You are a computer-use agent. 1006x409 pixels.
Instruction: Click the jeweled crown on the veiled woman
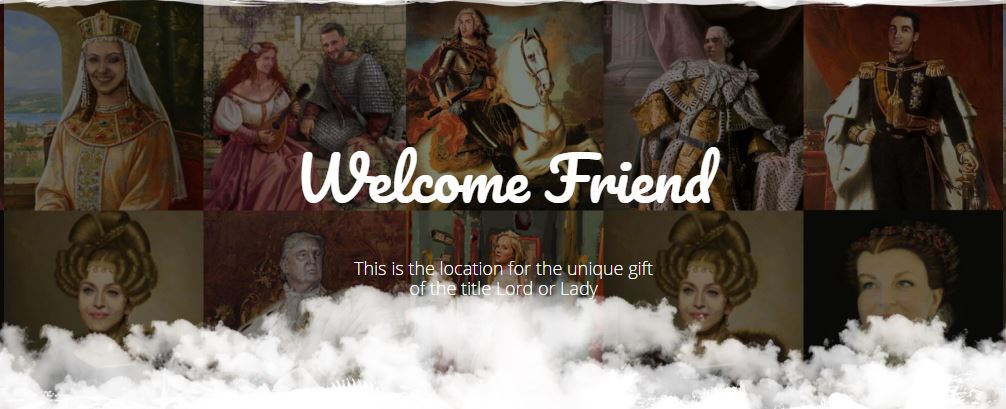click(x=108, y=27)
